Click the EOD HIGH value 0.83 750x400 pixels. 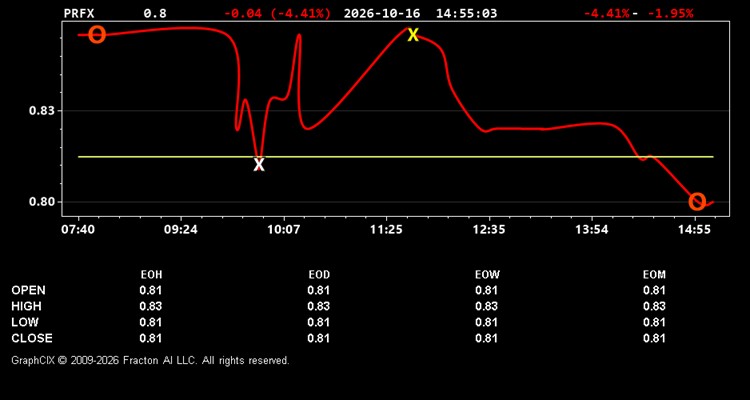(319, 306)
